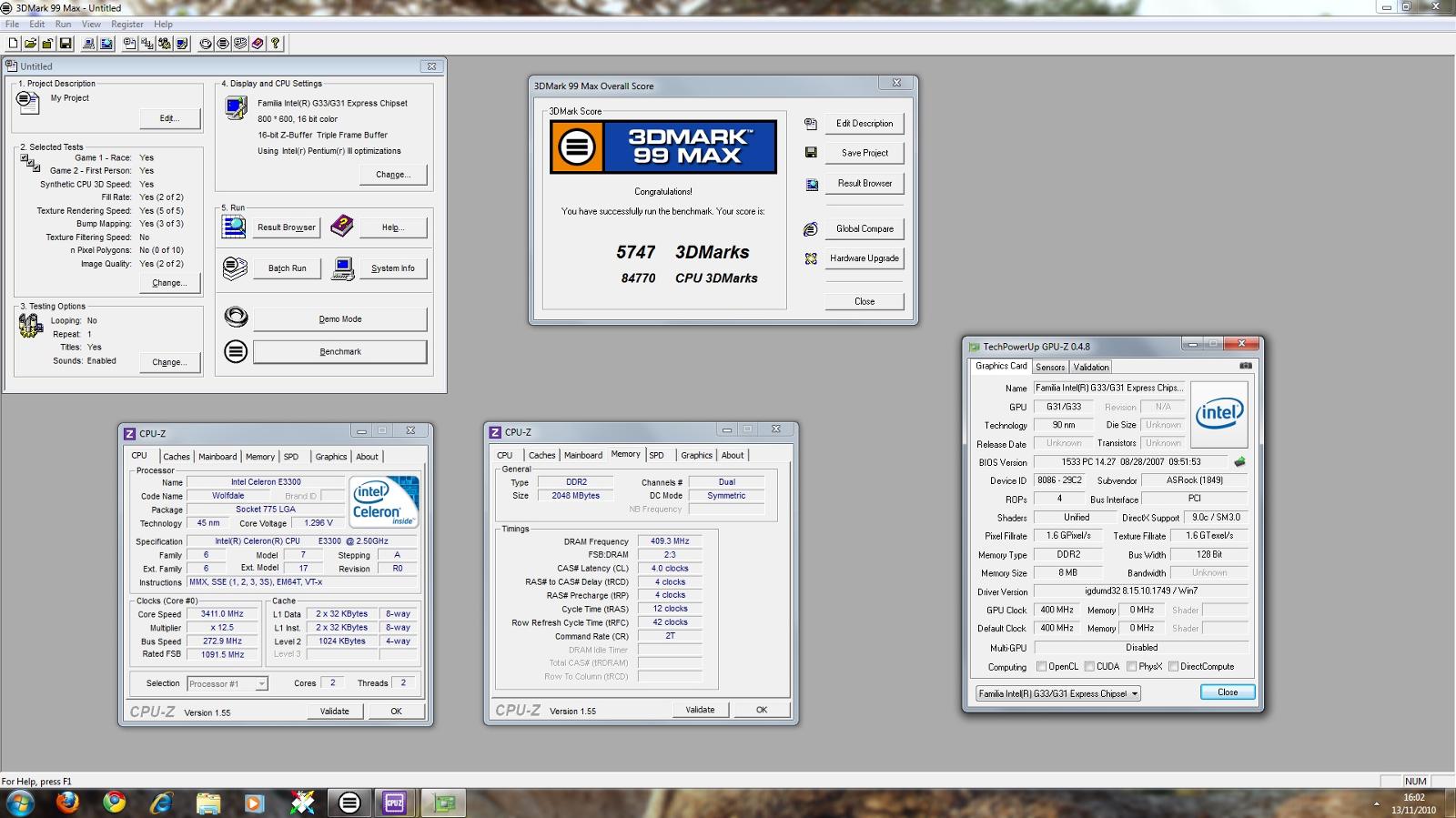The image size is (1456, 818).
Task: Click the Run Benchmark toolbar icon
Action: tap(223, 43)
